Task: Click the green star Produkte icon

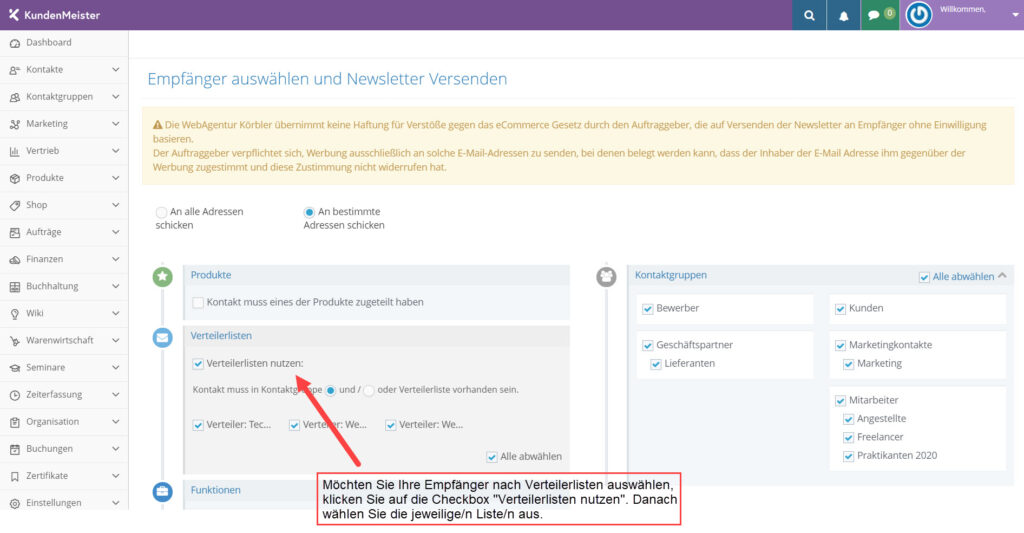Action: (x=163, y=277)
